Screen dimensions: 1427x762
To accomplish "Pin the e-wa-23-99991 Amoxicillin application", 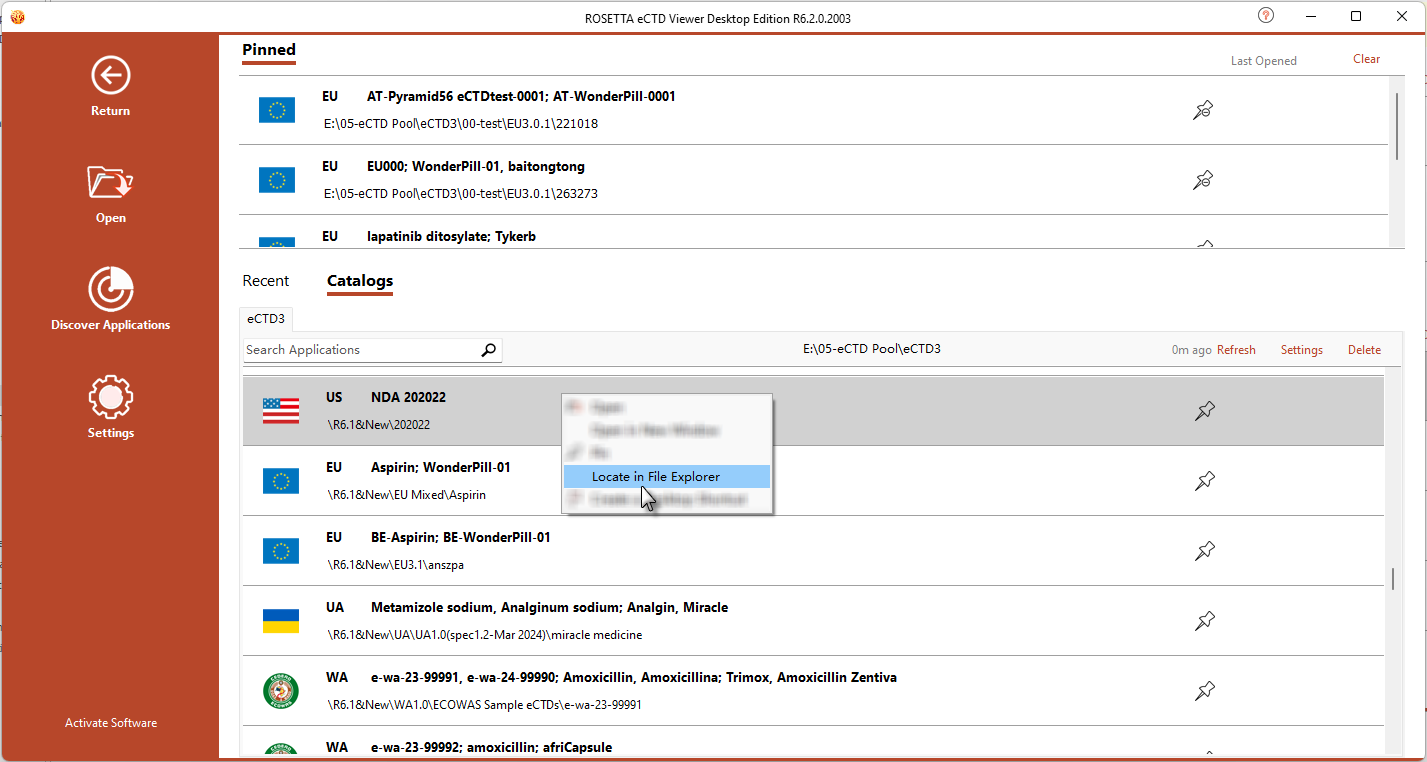I will coord(1205,691).
